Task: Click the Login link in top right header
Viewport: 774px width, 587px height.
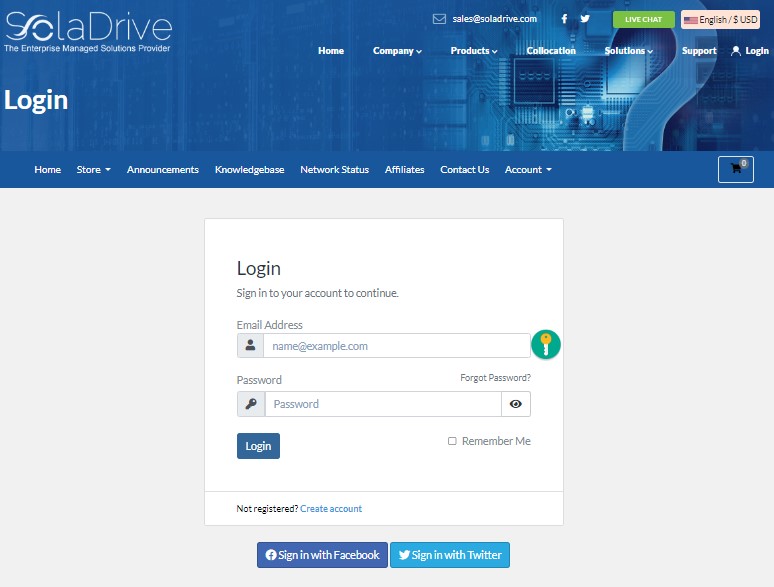Action: tap(757, 51)
